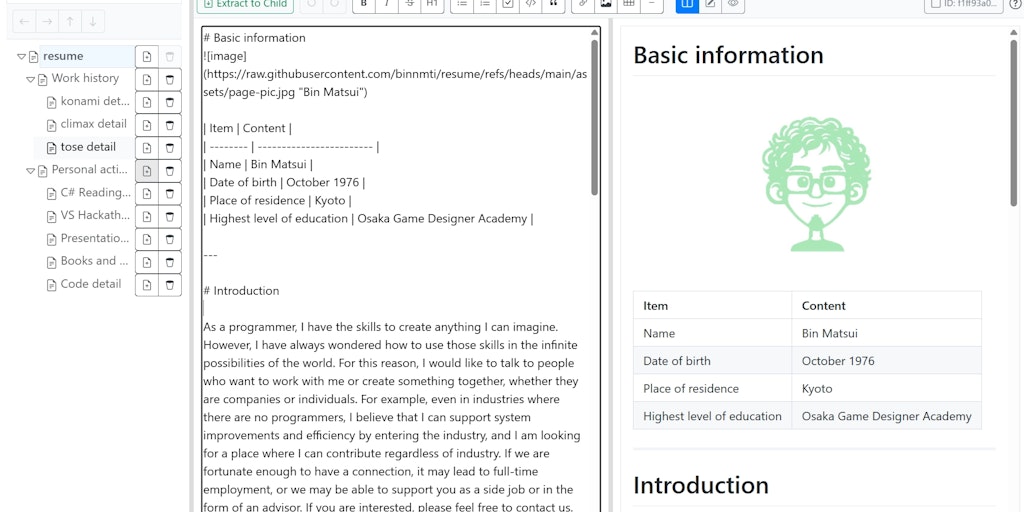Insert a table
This screenshot has width=1024, height=512.
click(629, 3)
